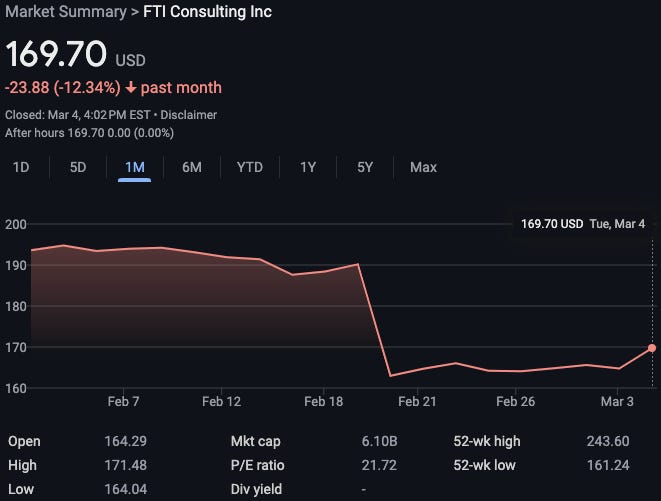Click the 180 y-axis label

coord(16,306)
